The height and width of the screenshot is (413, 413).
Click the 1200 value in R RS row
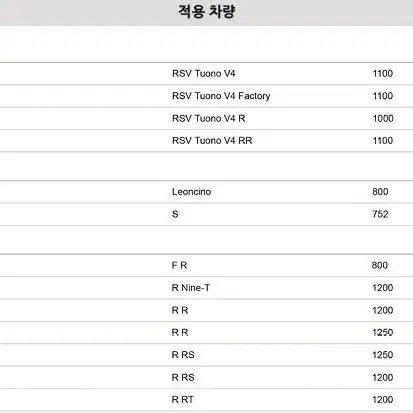[x=383, y=377]
